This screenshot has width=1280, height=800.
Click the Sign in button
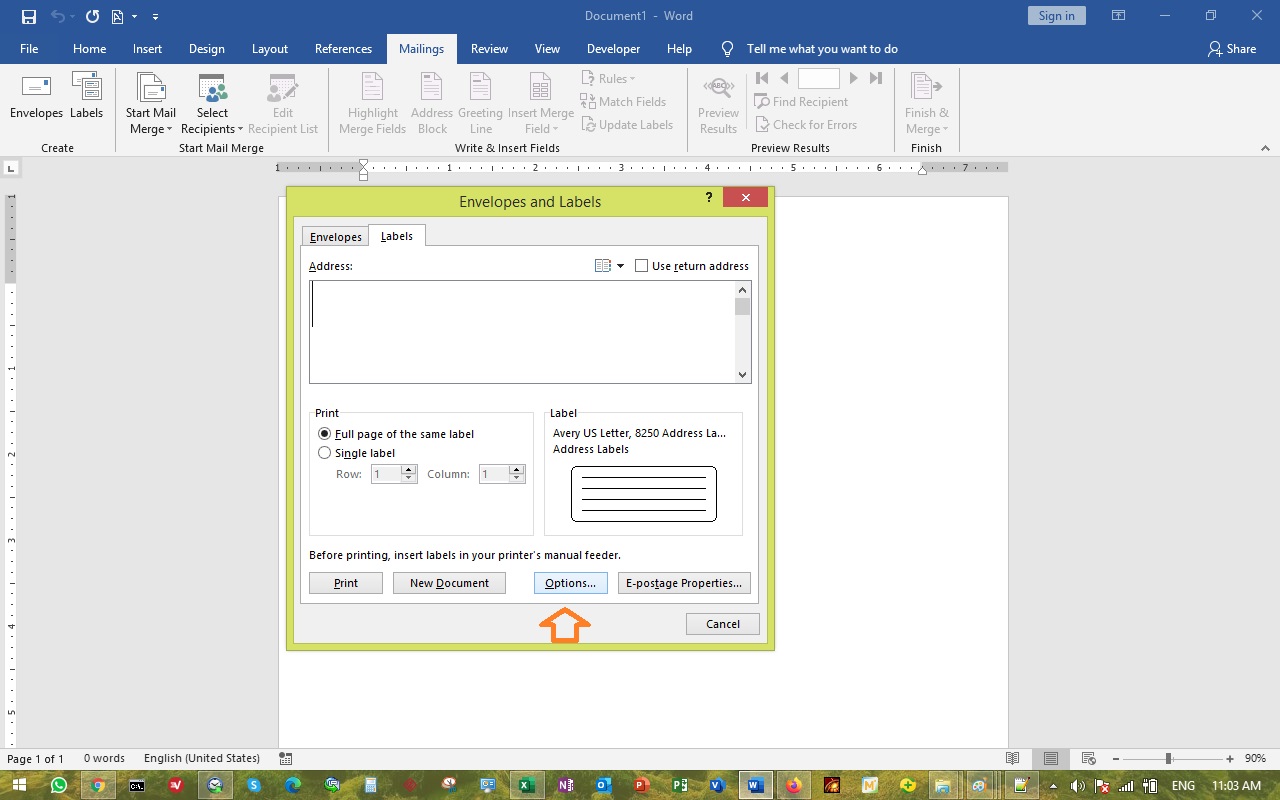click(x=1056, y=15)
